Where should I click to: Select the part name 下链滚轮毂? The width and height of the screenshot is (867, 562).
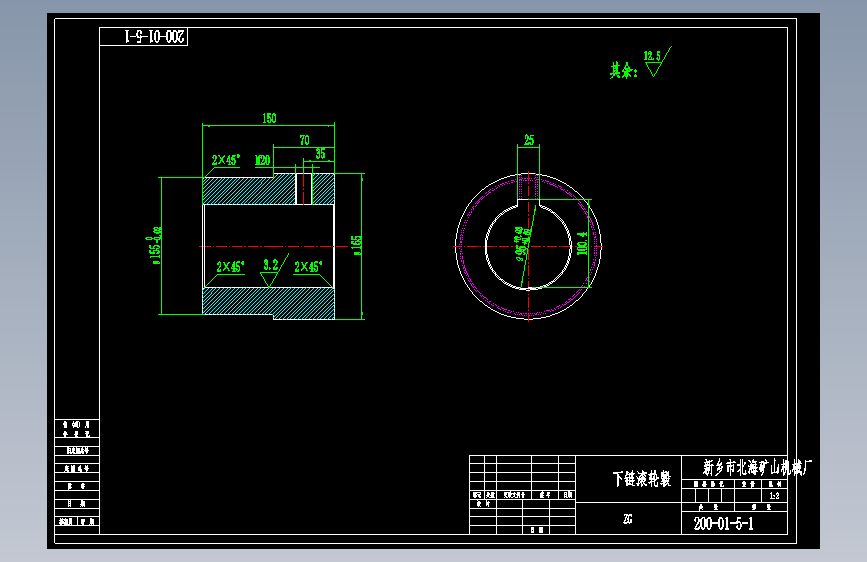point(641,479)
